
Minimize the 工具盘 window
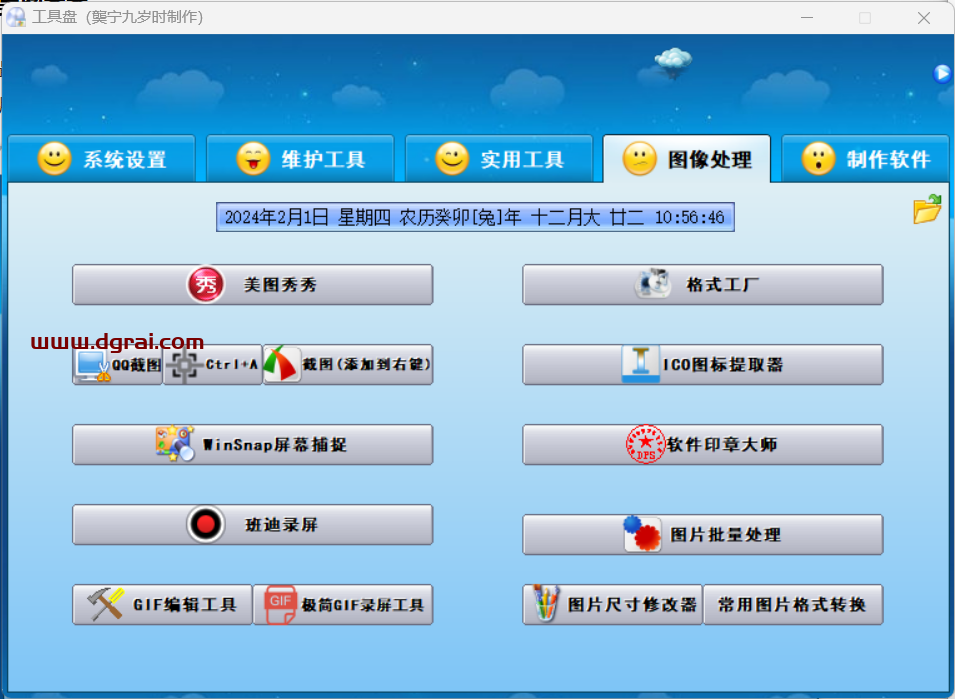(x=807, y=18)
